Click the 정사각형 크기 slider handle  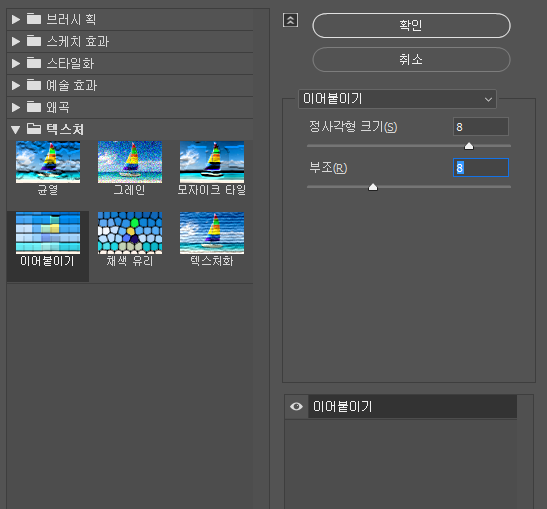tap(469, 146)
